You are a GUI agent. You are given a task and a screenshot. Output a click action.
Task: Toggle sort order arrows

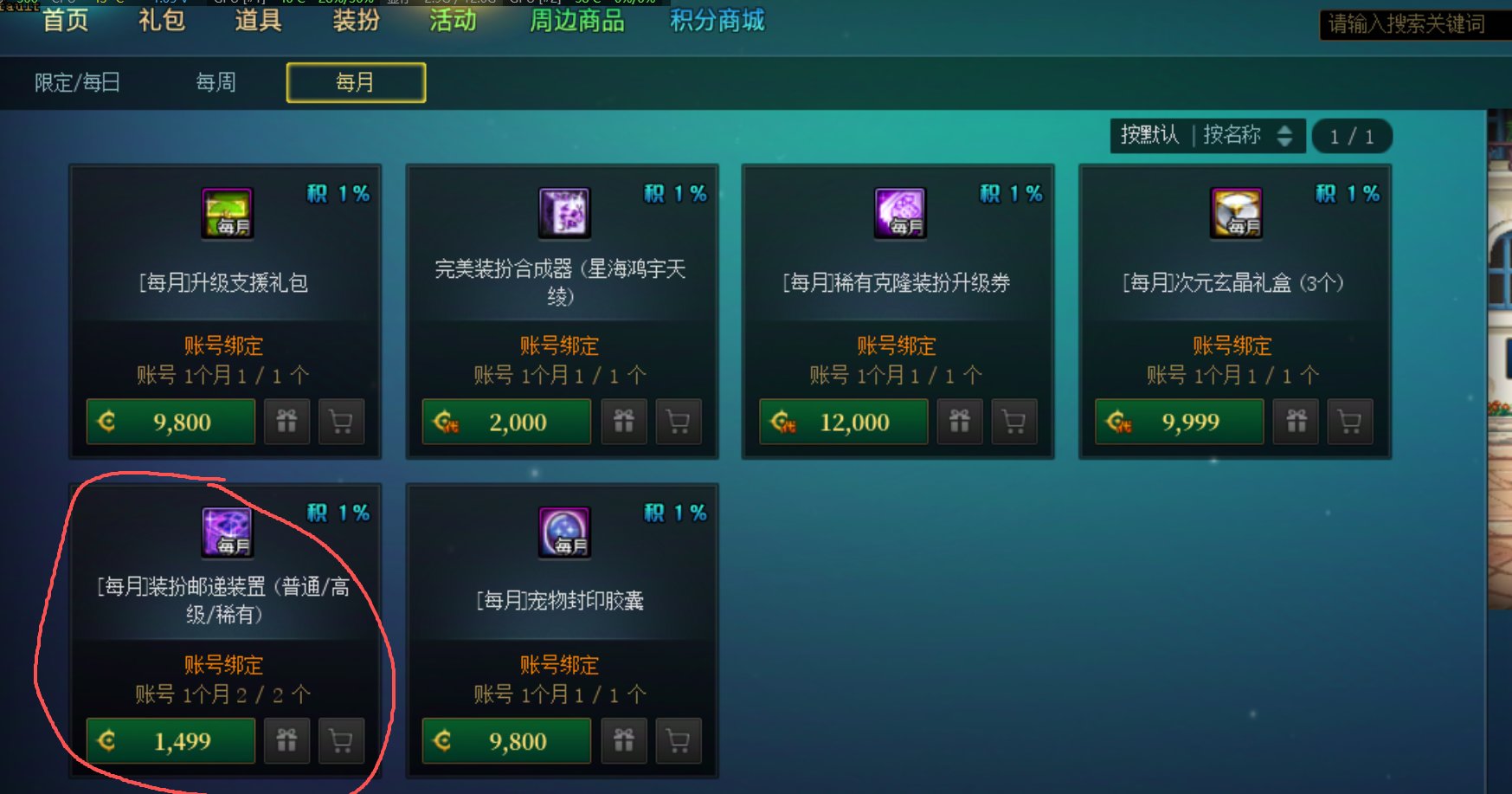pos(1285,136)
